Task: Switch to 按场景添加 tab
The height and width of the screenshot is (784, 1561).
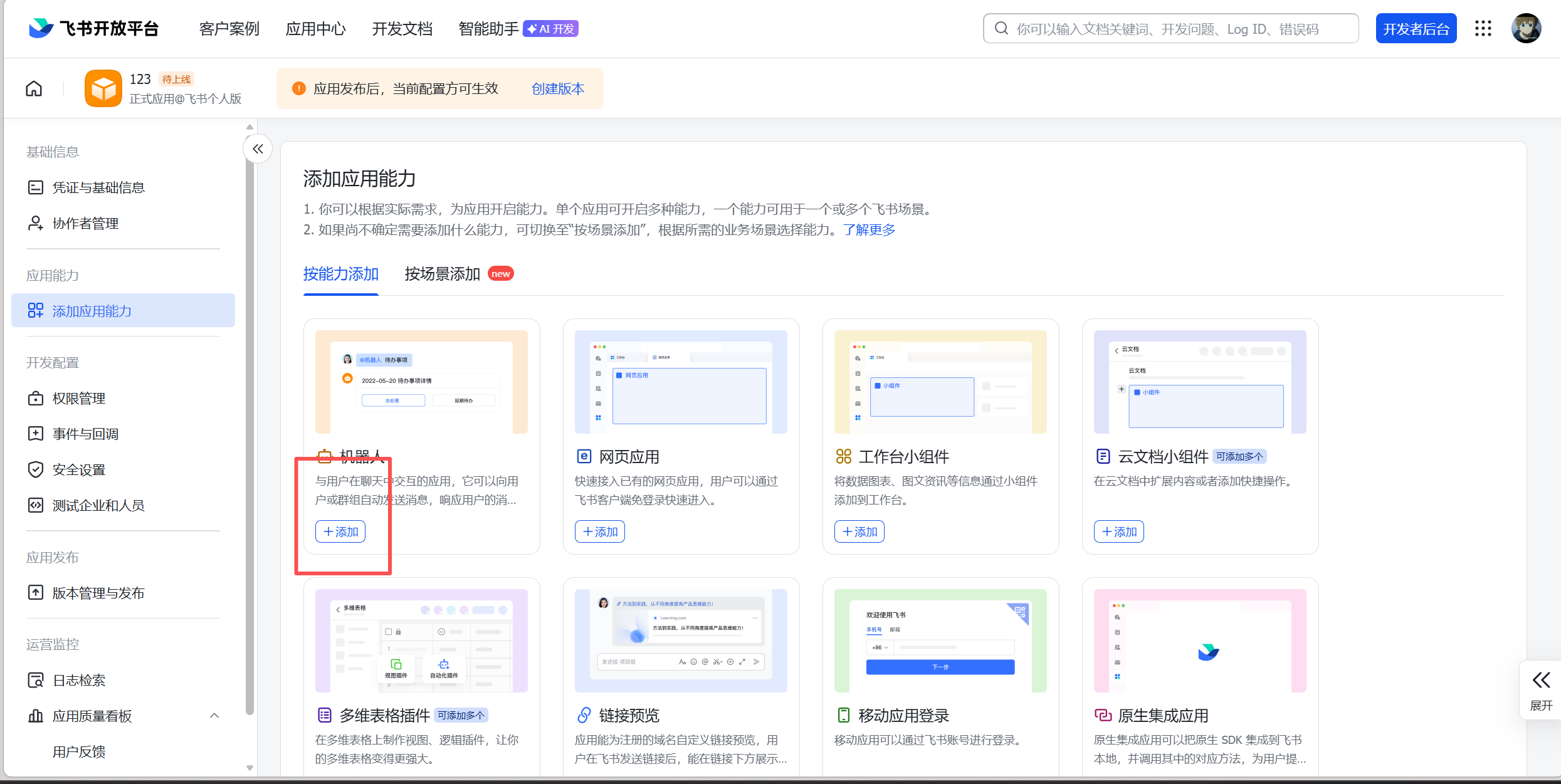Action: 442,274
